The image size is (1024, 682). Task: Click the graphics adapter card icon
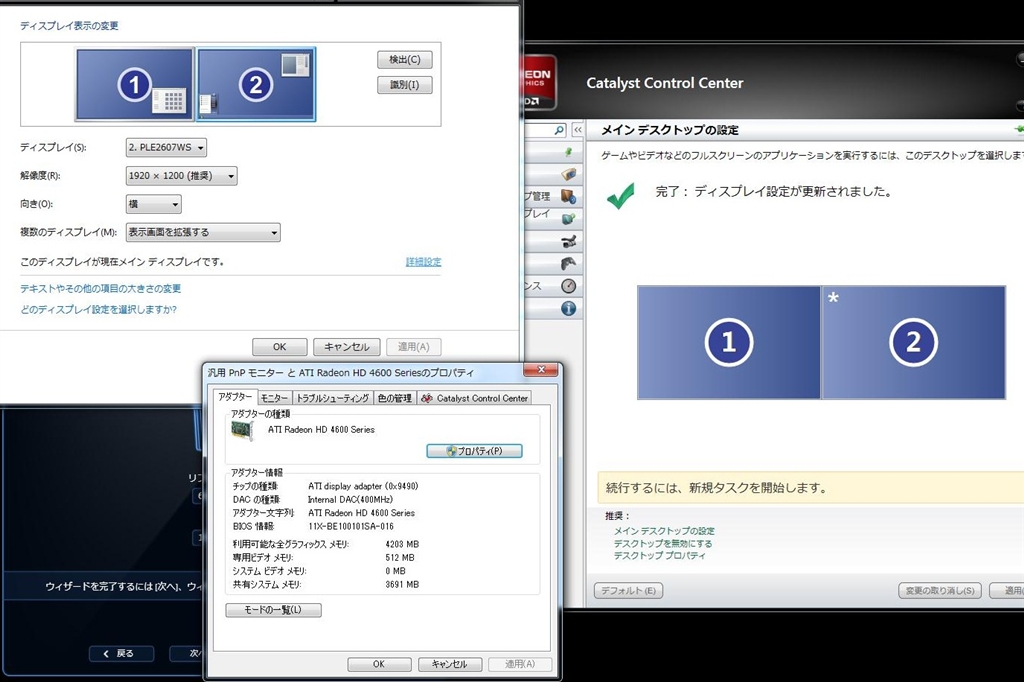242,430
